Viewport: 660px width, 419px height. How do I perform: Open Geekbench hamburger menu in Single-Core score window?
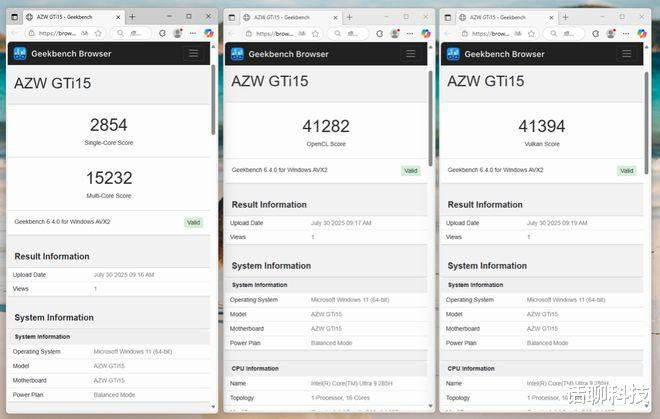pos(194,53)
